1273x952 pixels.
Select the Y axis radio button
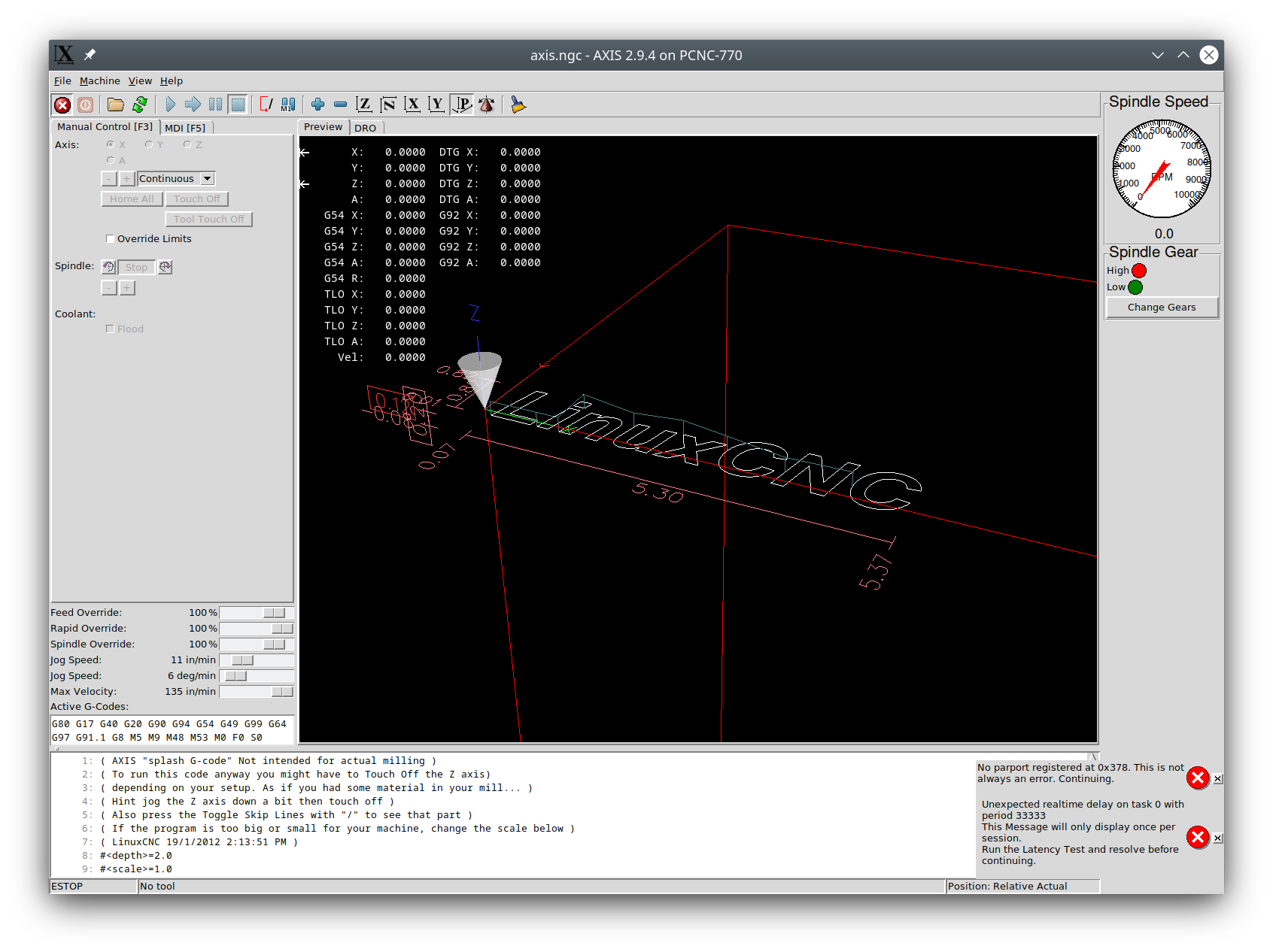click(149, 144)
